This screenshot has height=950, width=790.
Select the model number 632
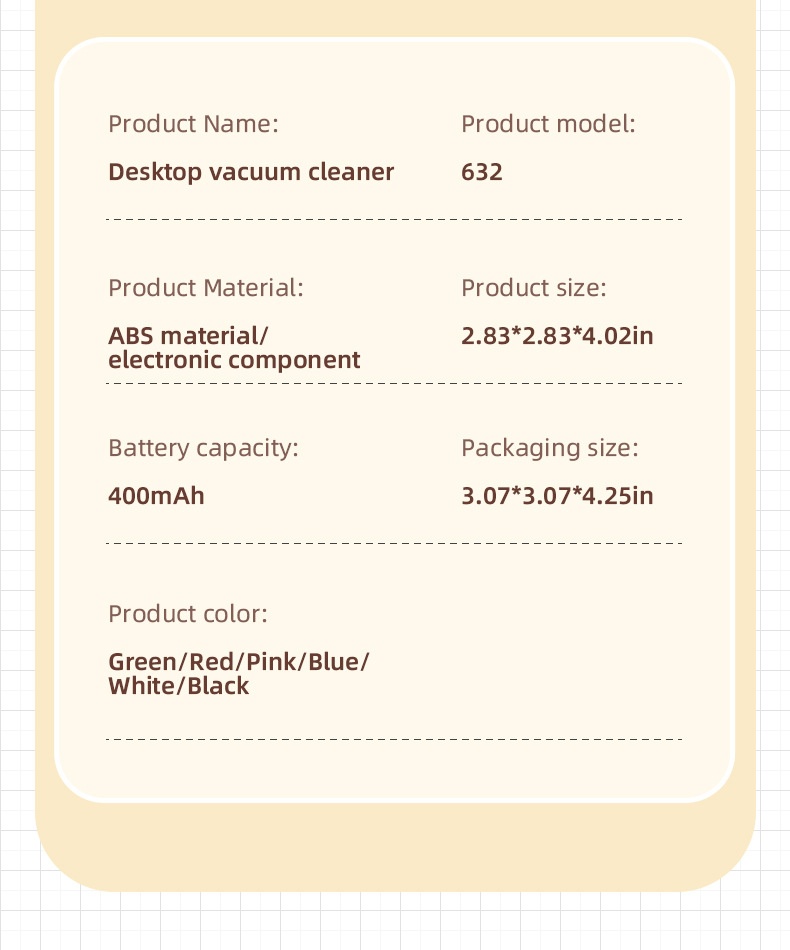(x=482, y=172)
